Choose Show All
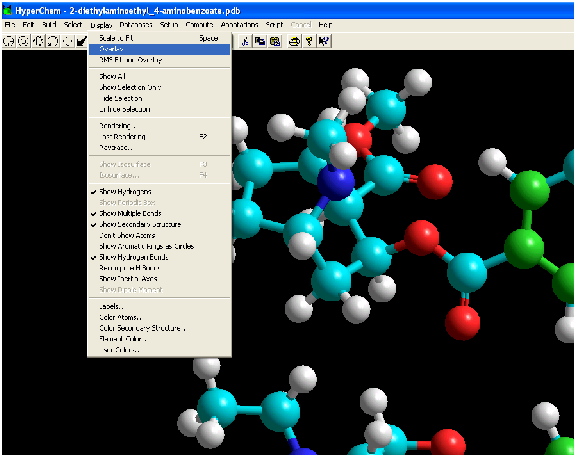The image size is (574, 455). pyautogui.click(x=159, y=76)
